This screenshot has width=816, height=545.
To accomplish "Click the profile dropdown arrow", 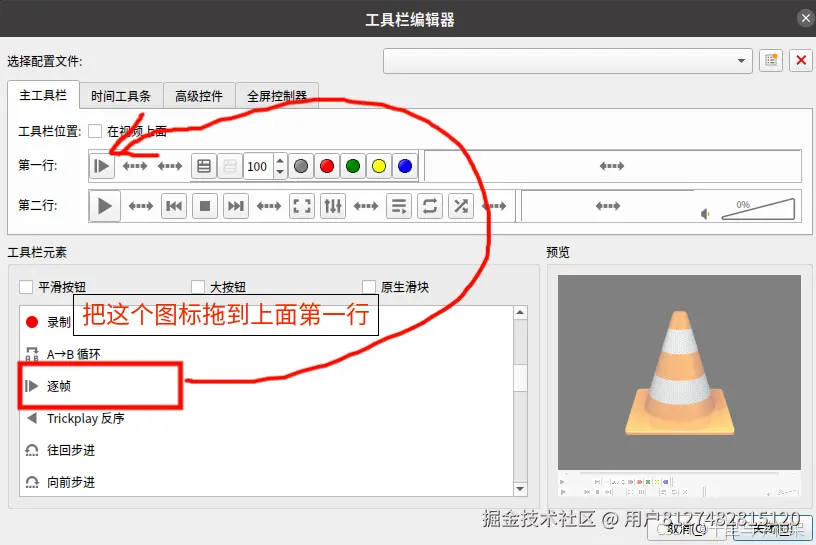I will point(741,61).
